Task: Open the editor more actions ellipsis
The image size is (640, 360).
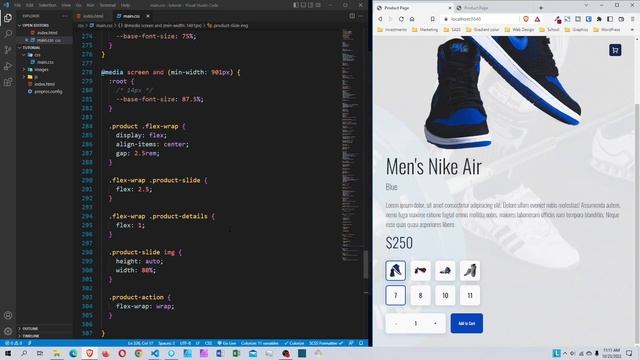Action: point(361,16)
